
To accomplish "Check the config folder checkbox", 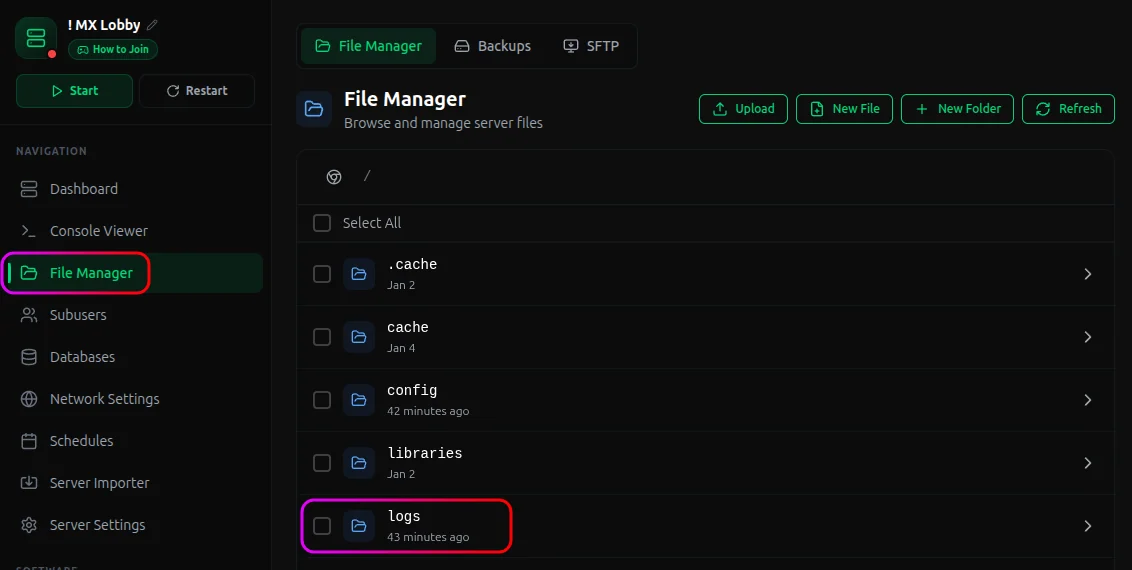I will click(x=322, y=400).
